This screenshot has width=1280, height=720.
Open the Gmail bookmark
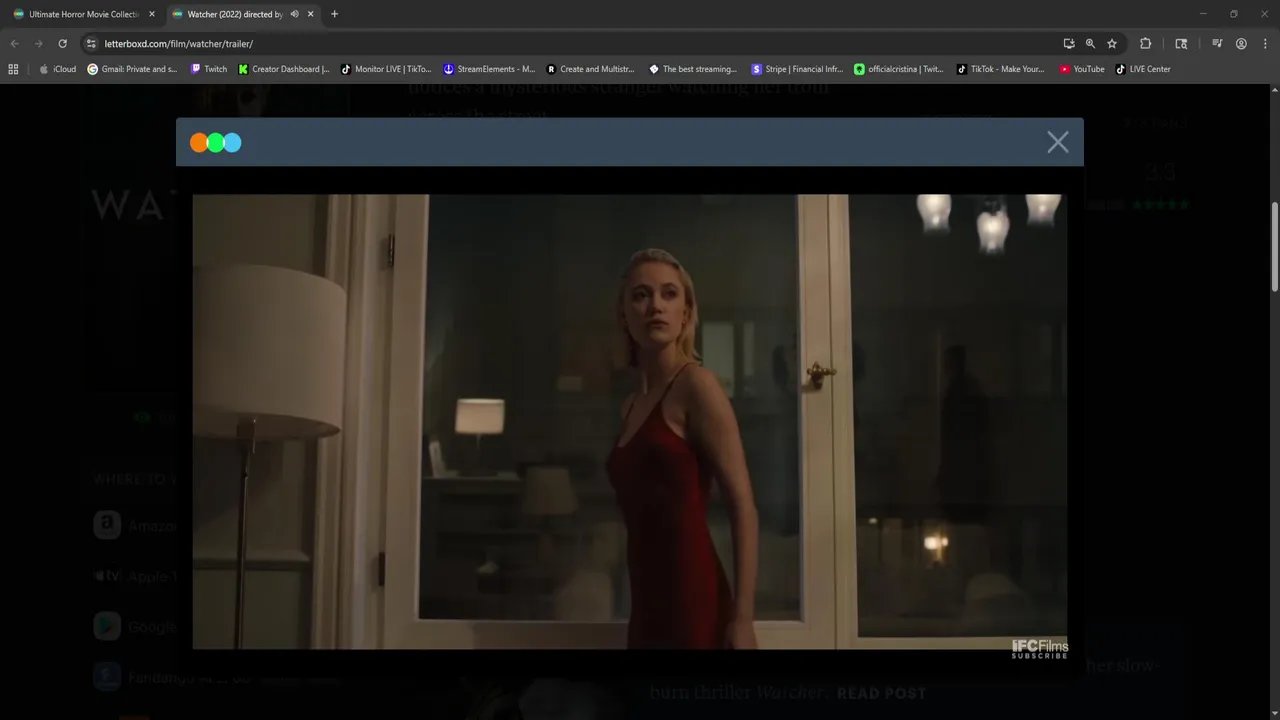[132, 69]
